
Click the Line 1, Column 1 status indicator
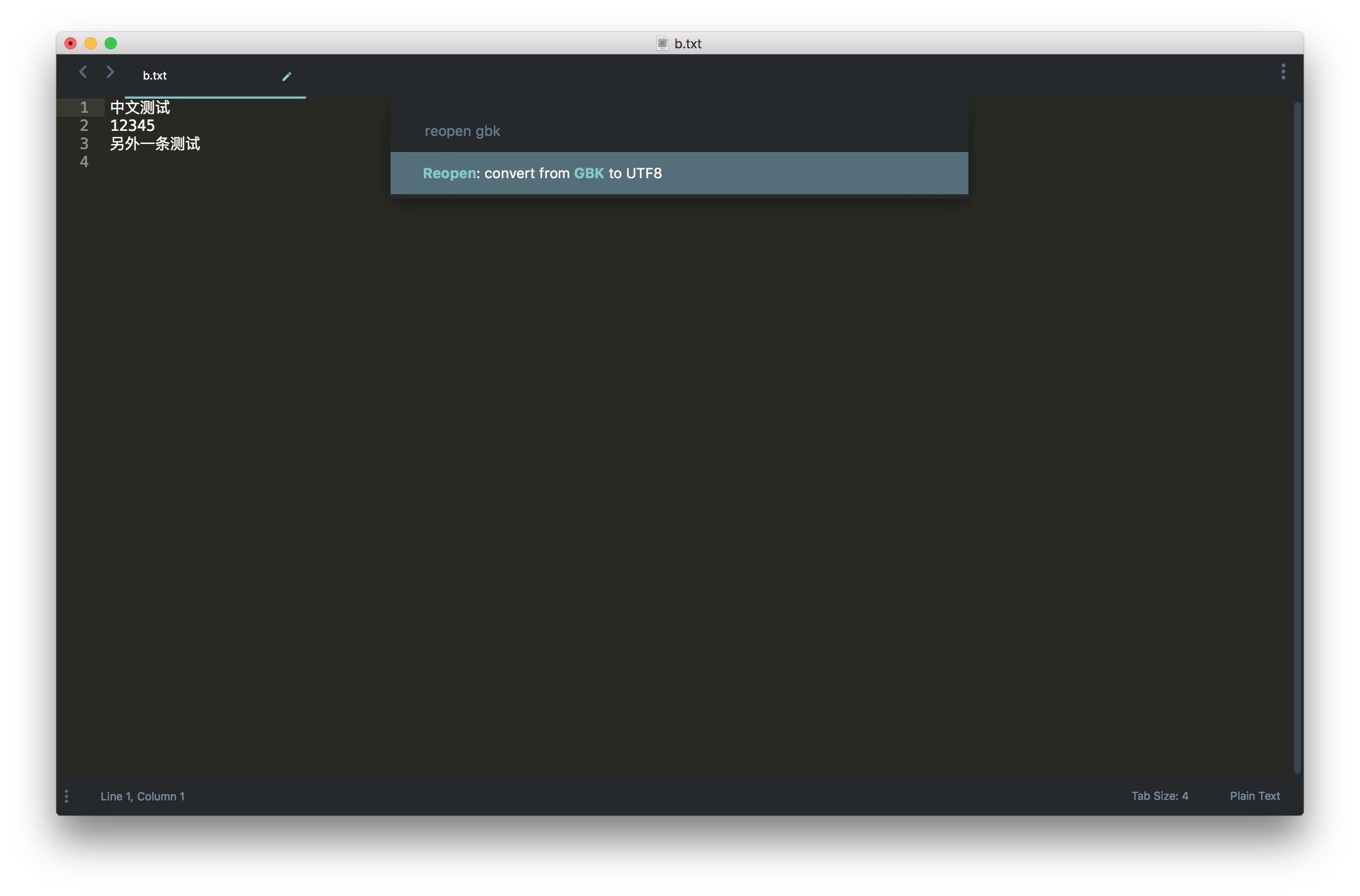coord(142,796)
